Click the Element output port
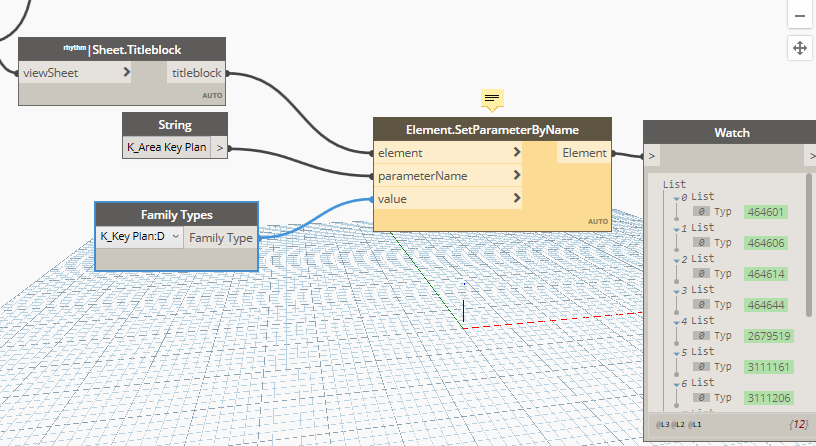The width and height of the screenshot is (816, 446). (584, 152)
